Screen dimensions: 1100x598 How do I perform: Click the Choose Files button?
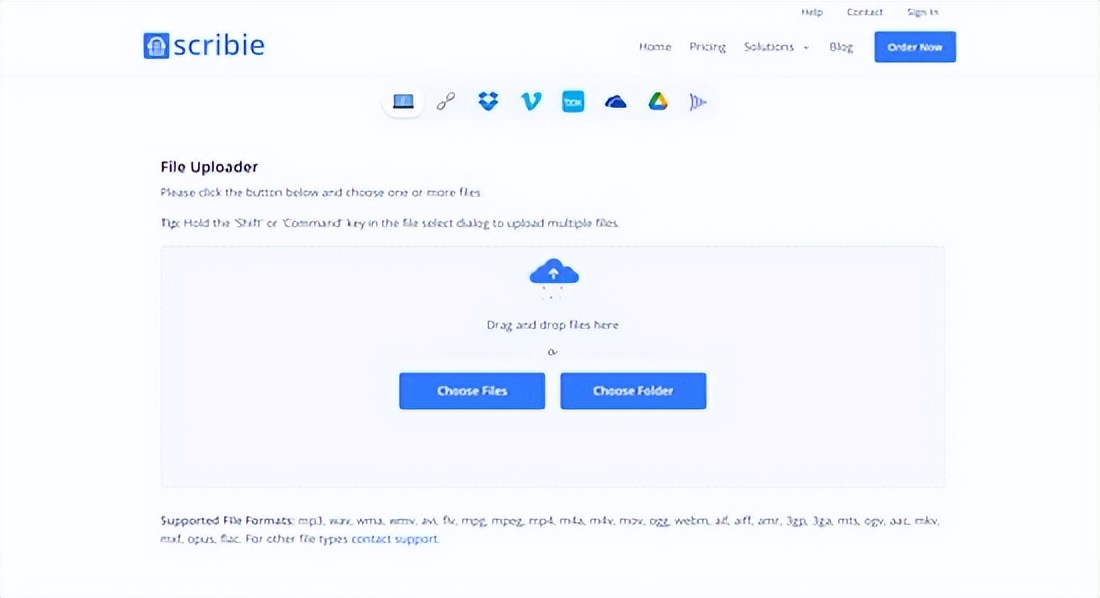click(472, 391)
